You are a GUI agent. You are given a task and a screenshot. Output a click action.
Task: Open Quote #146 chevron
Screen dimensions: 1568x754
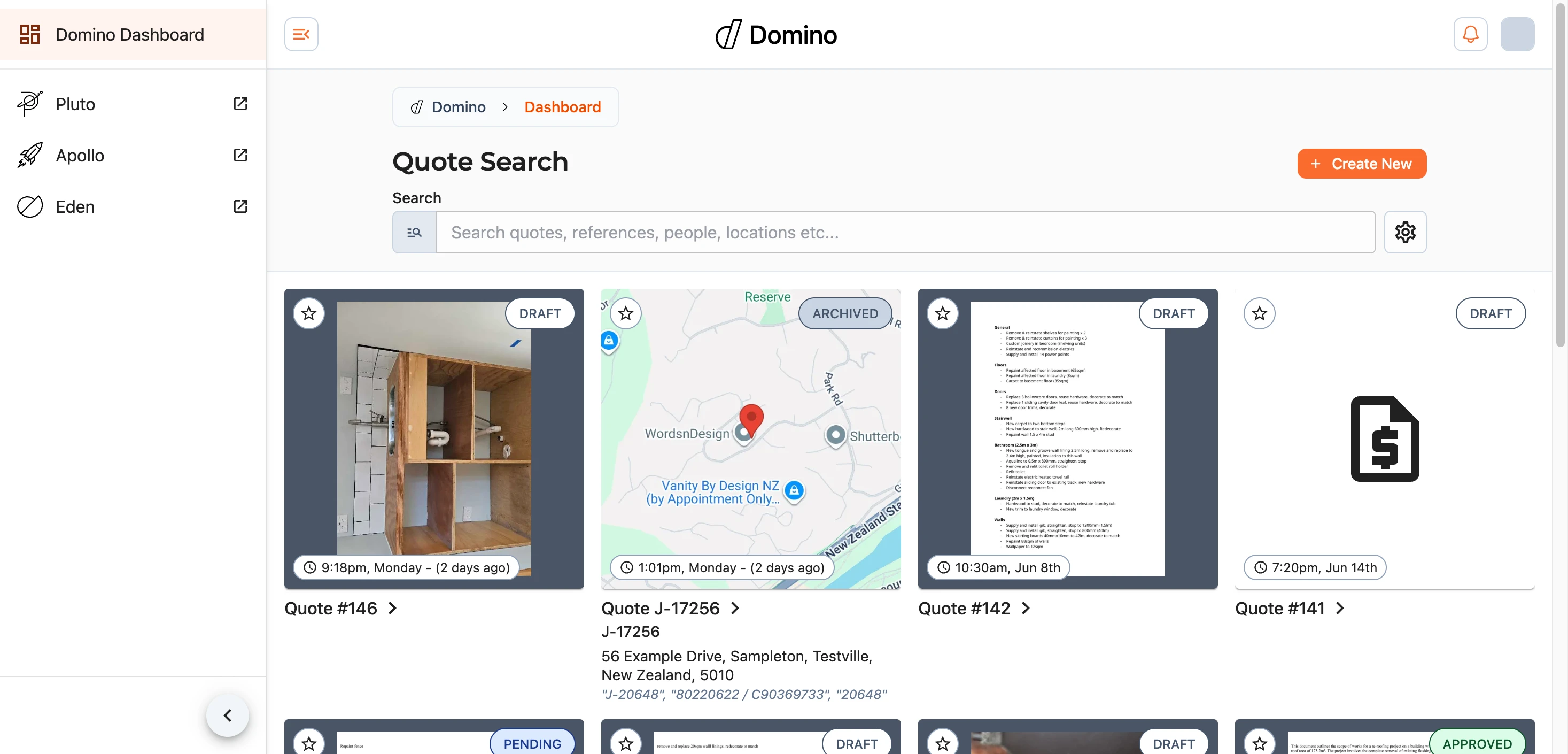393,608
